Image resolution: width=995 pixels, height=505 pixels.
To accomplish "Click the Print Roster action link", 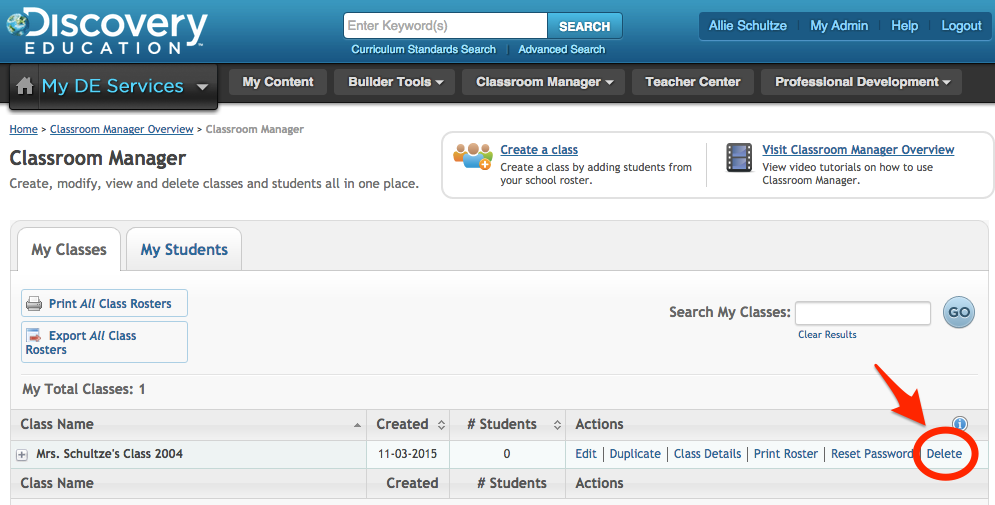I will pyautogui.click(x=786, y=454).
